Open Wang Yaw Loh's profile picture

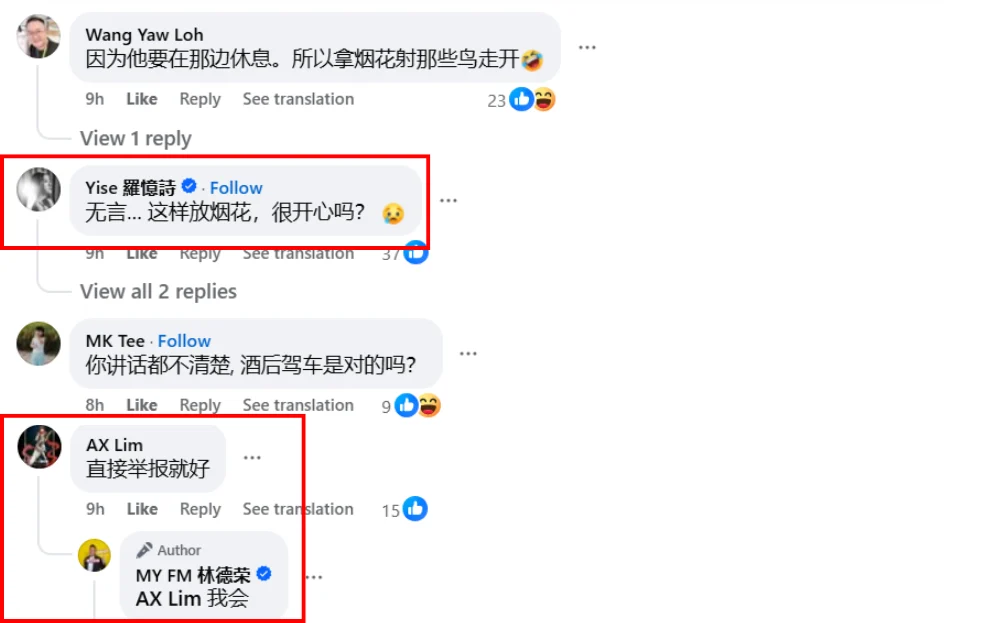(38, 36)
